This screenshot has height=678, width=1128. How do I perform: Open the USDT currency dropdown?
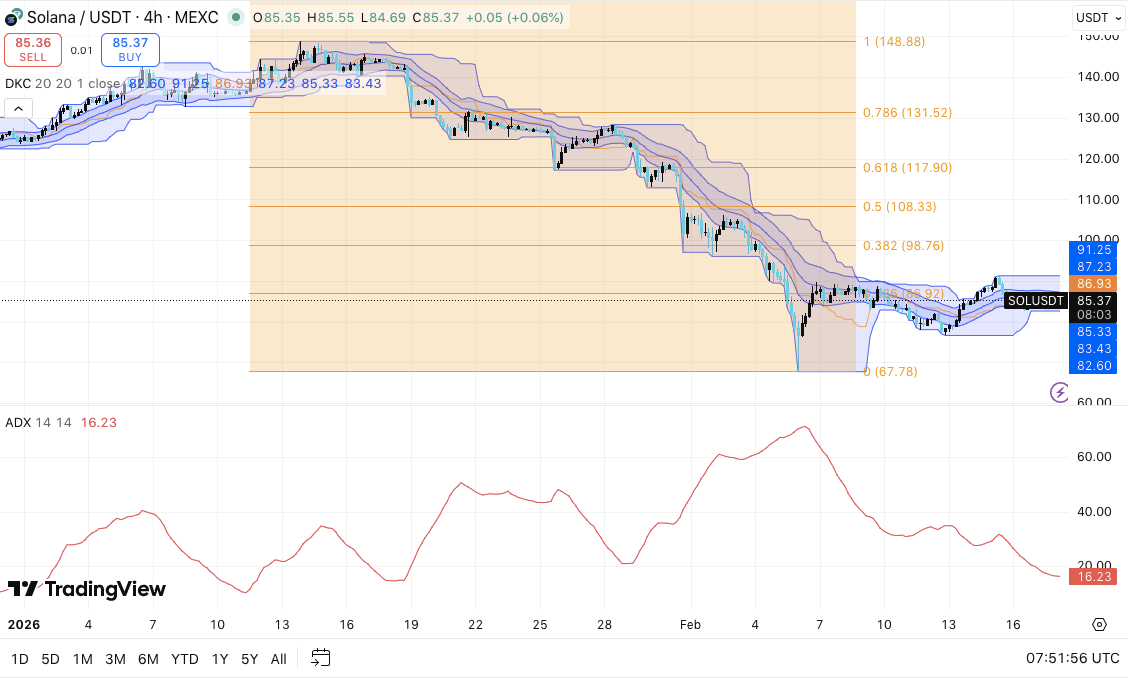[1096, 17]
